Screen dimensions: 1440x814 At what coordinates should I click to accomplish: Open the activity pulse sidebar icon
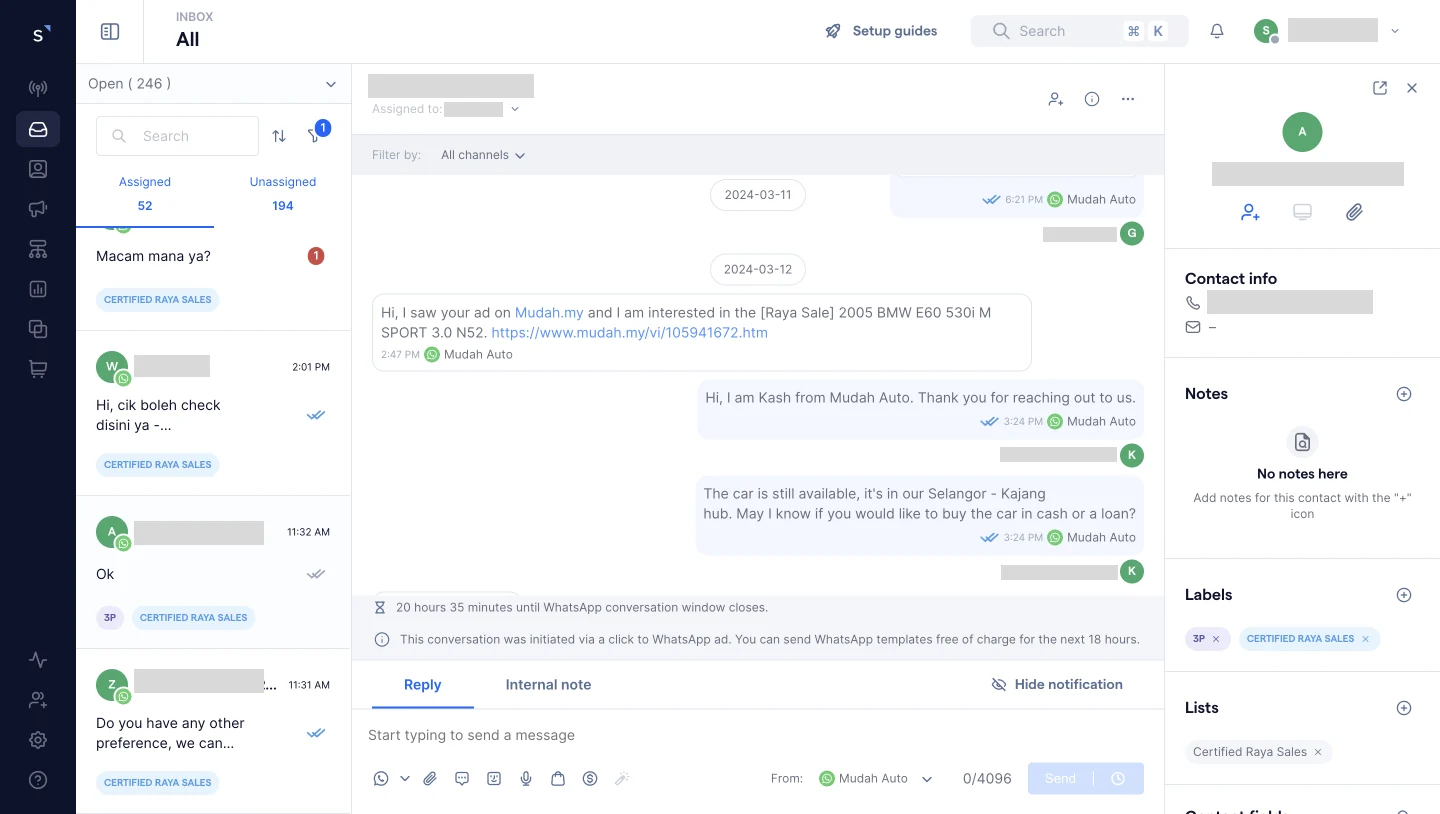38,660
